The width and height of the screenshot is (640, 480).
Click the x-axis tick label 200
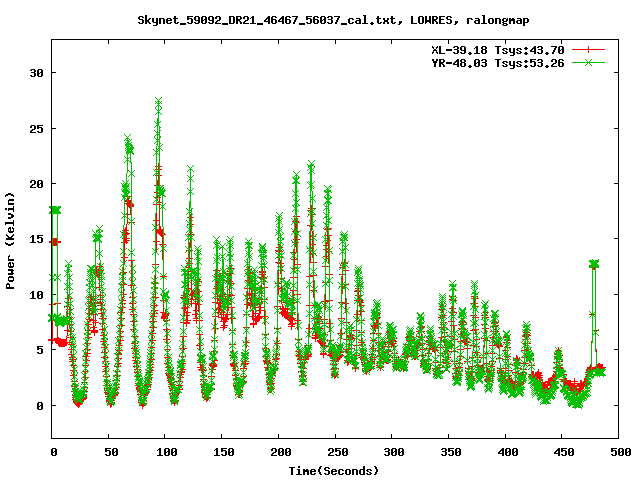pos(280,452)
